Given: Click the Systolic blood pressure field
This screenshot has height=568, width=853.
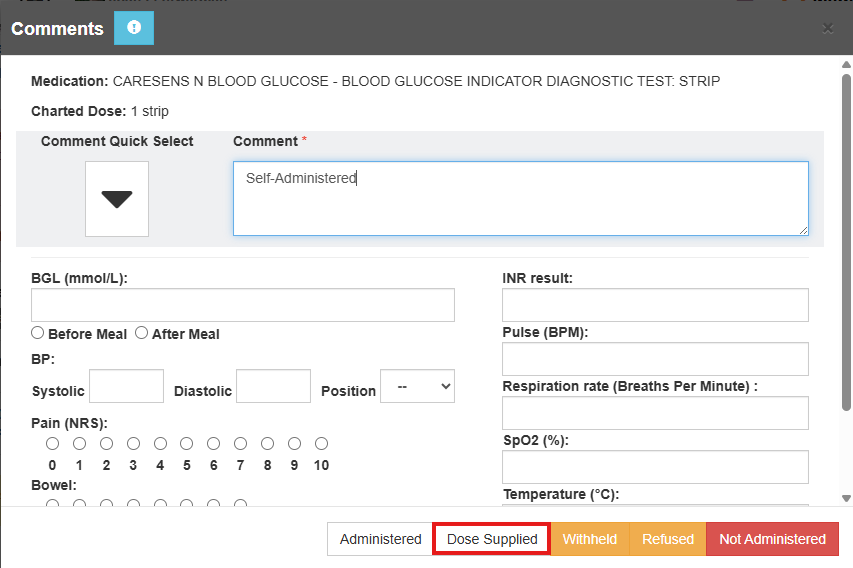Looking at the screenshot, I should coord(127,387).
